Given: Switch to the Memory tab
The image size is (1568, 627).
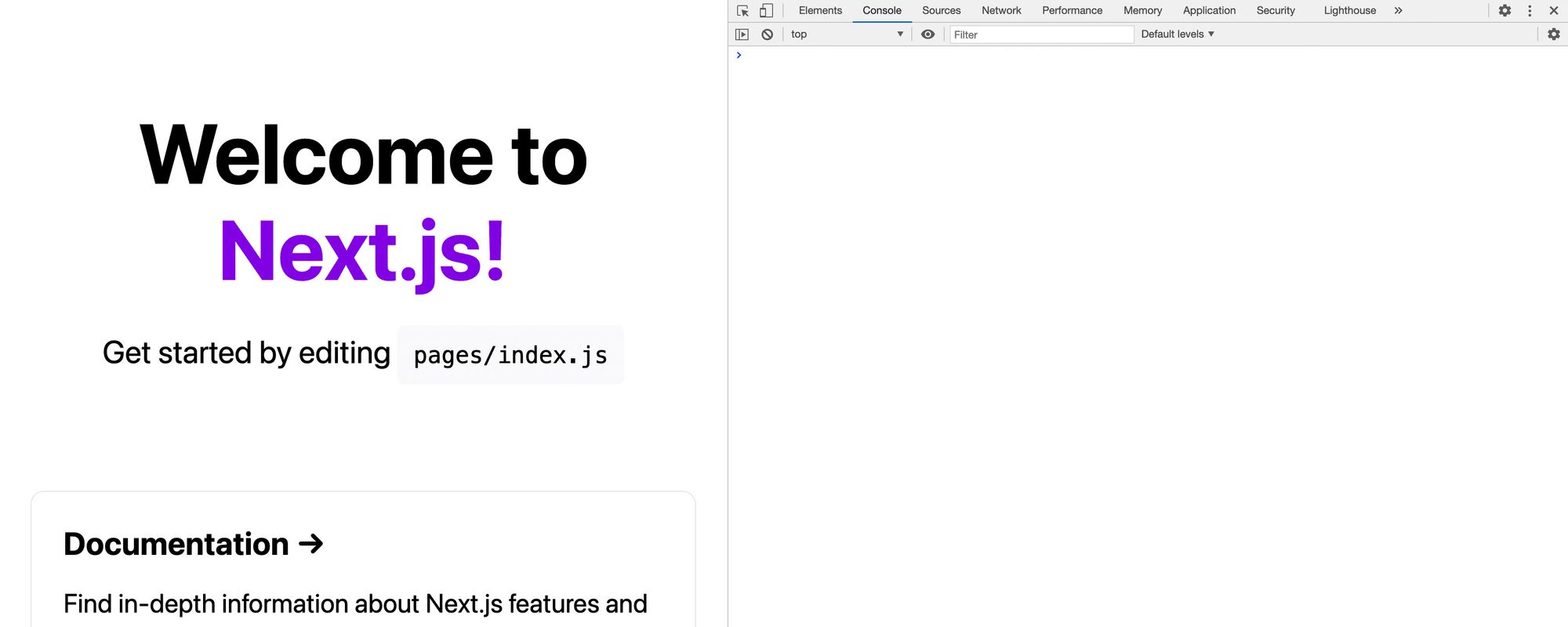Looking at the screenshot, I should click(1142, 11).
